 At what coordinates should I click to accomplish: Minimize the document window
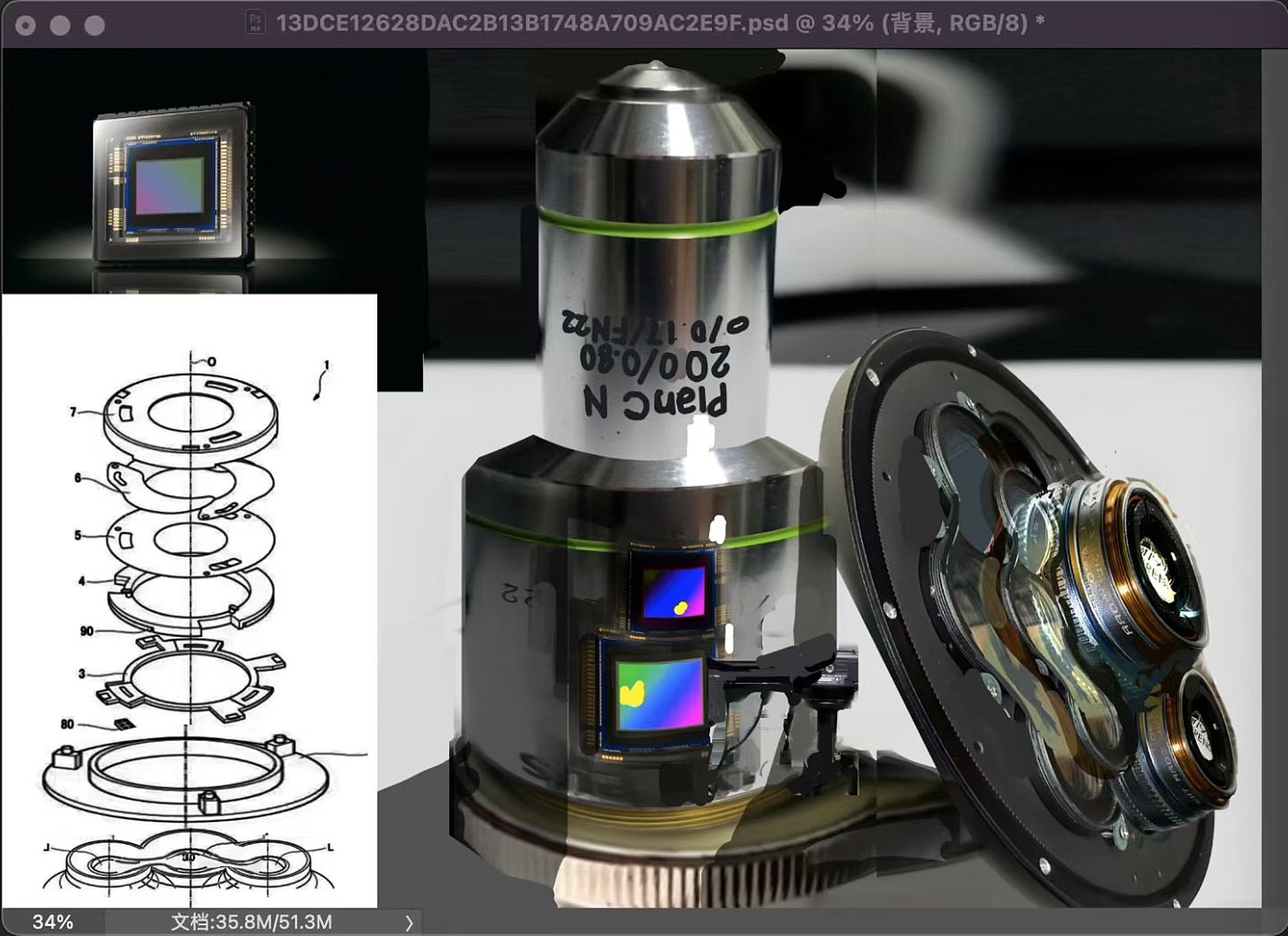[60, 25]
